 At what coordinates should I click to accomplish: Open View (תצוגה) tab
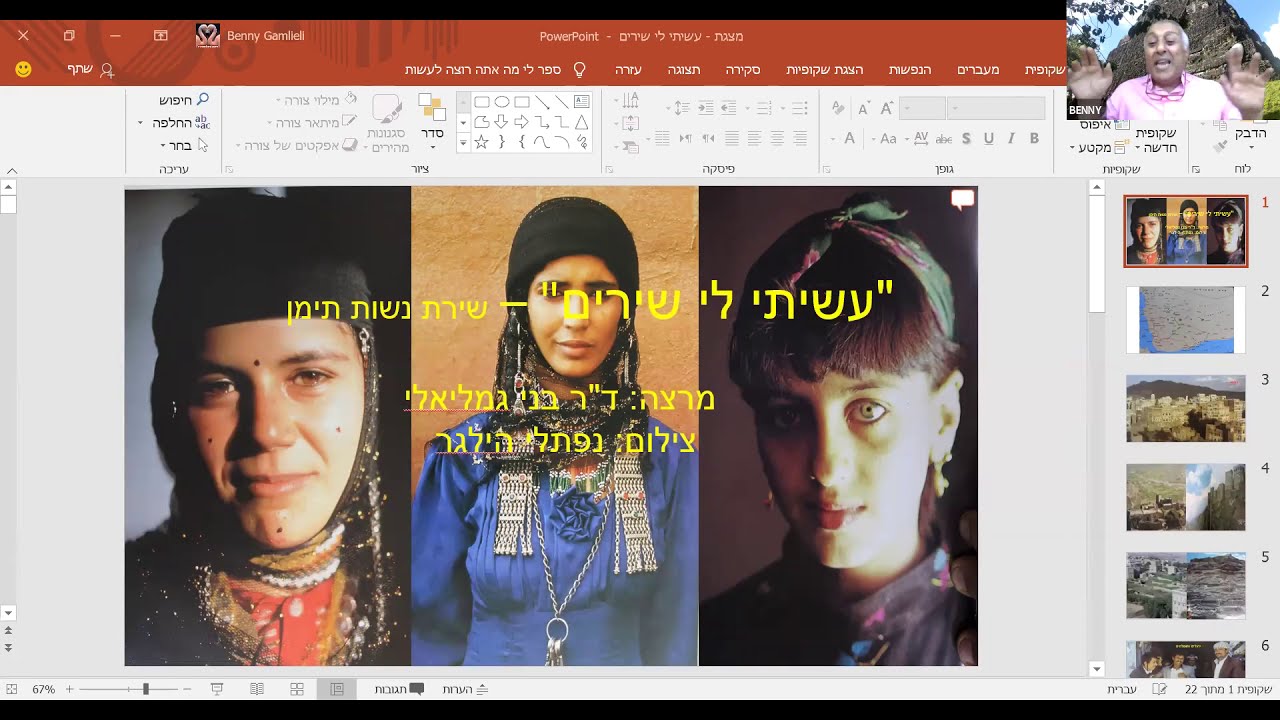684,70
